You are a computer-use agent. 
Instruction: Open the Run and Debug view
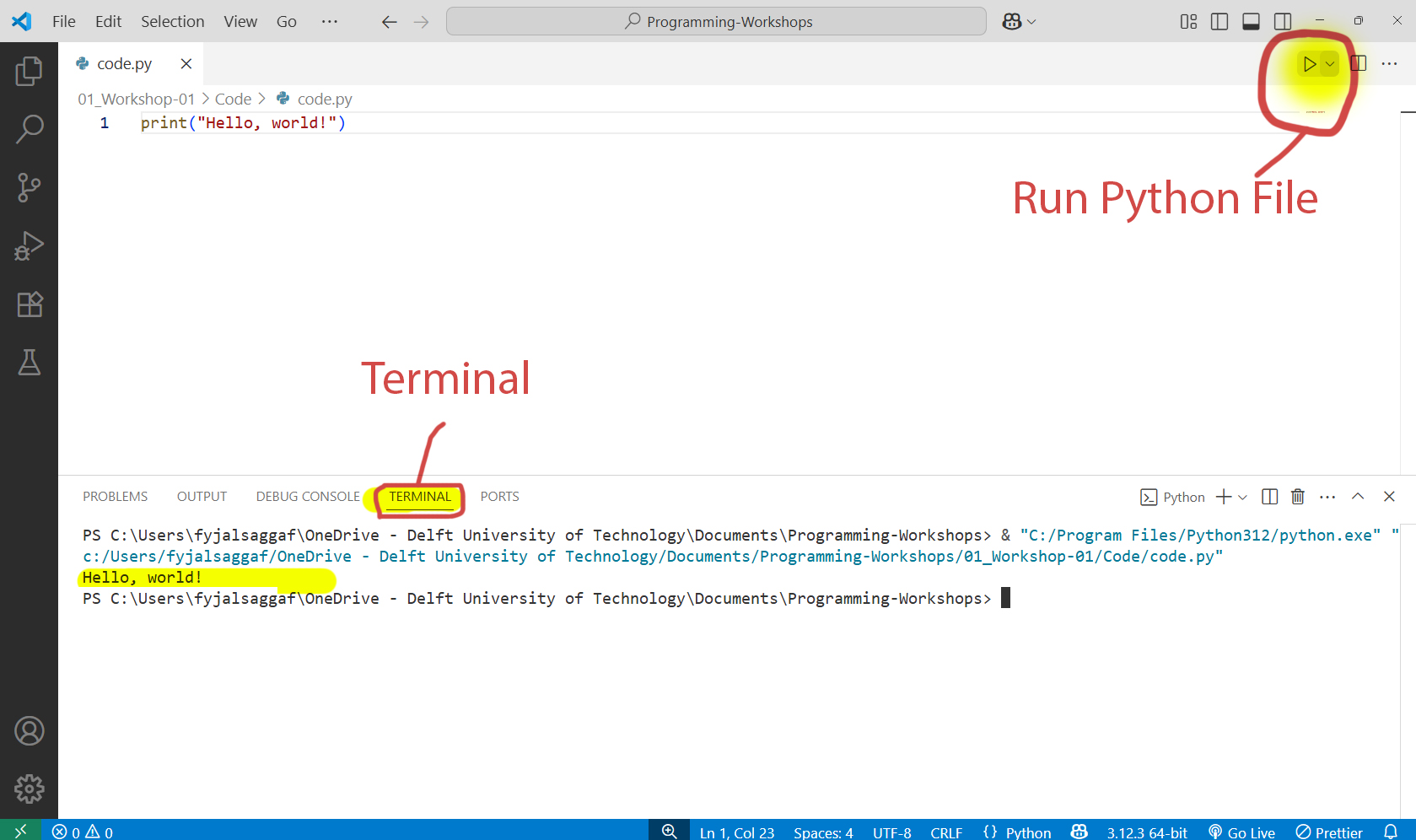(x=29, y=246)
